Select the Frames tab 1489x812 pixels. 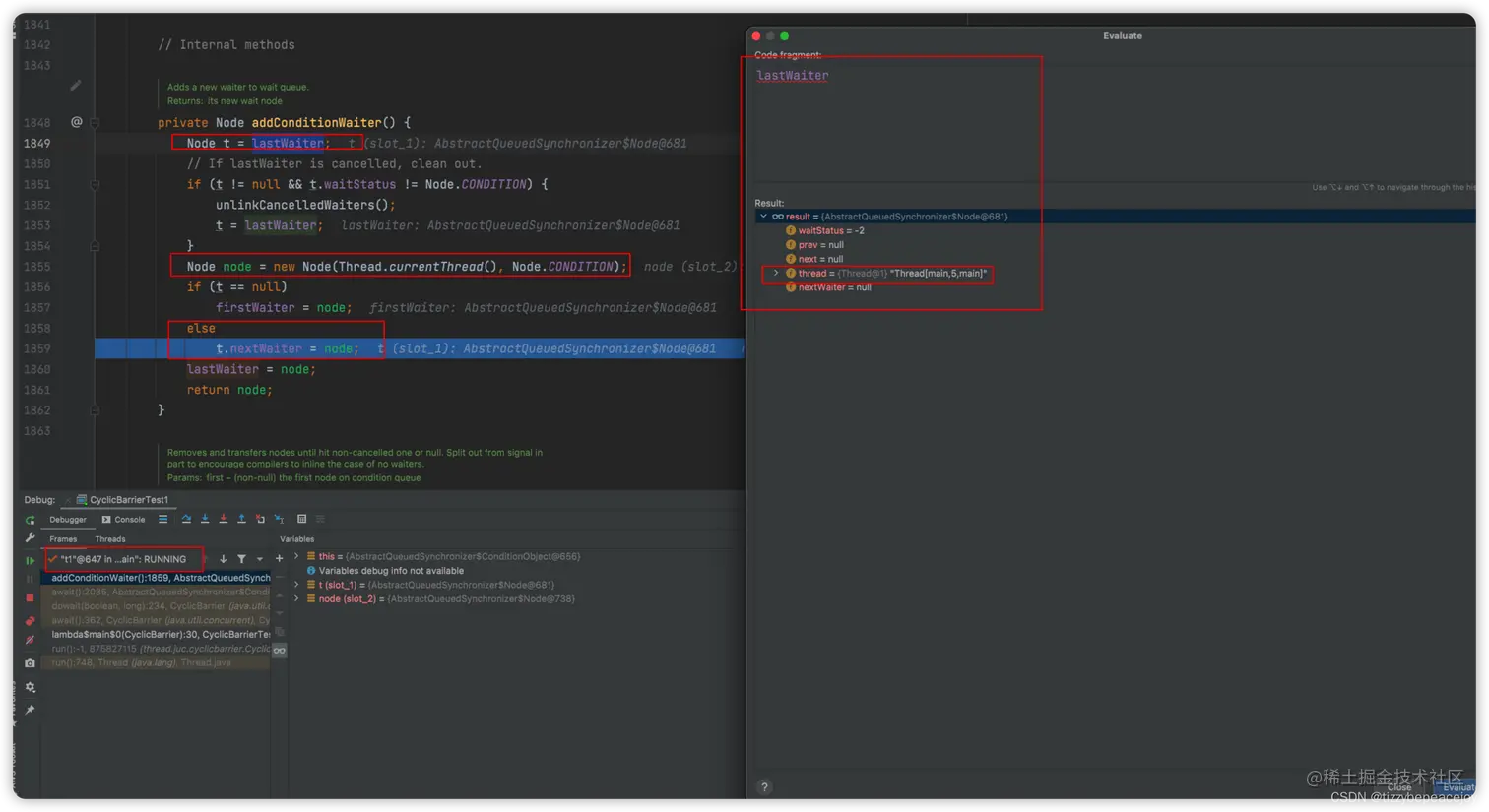63,539
